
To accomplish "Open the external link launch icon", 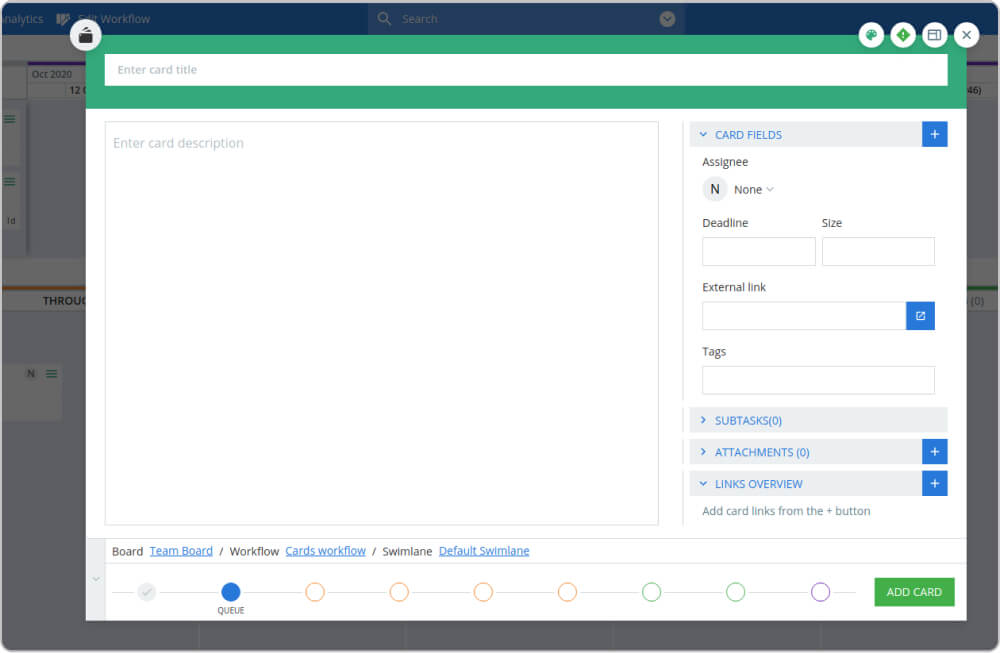I will pyautogui.click(x=920, y=316).
